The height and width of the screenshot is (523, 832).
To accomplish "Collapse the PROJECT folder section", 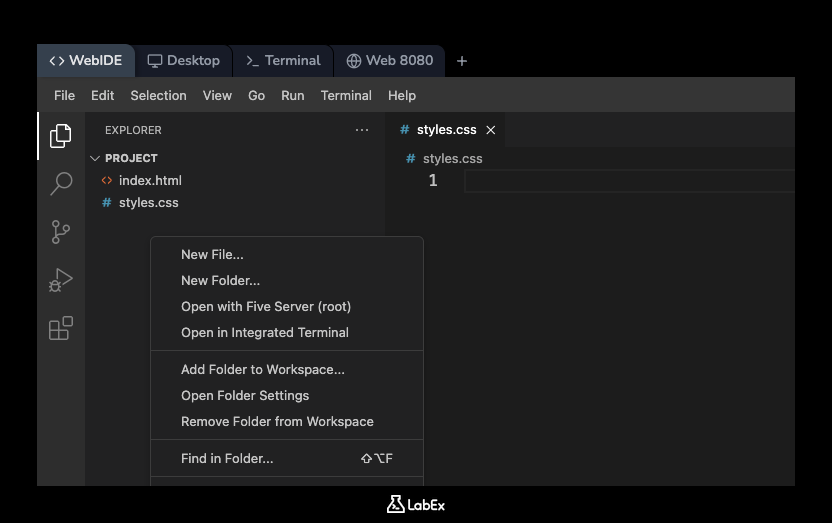I will [96, 158].
